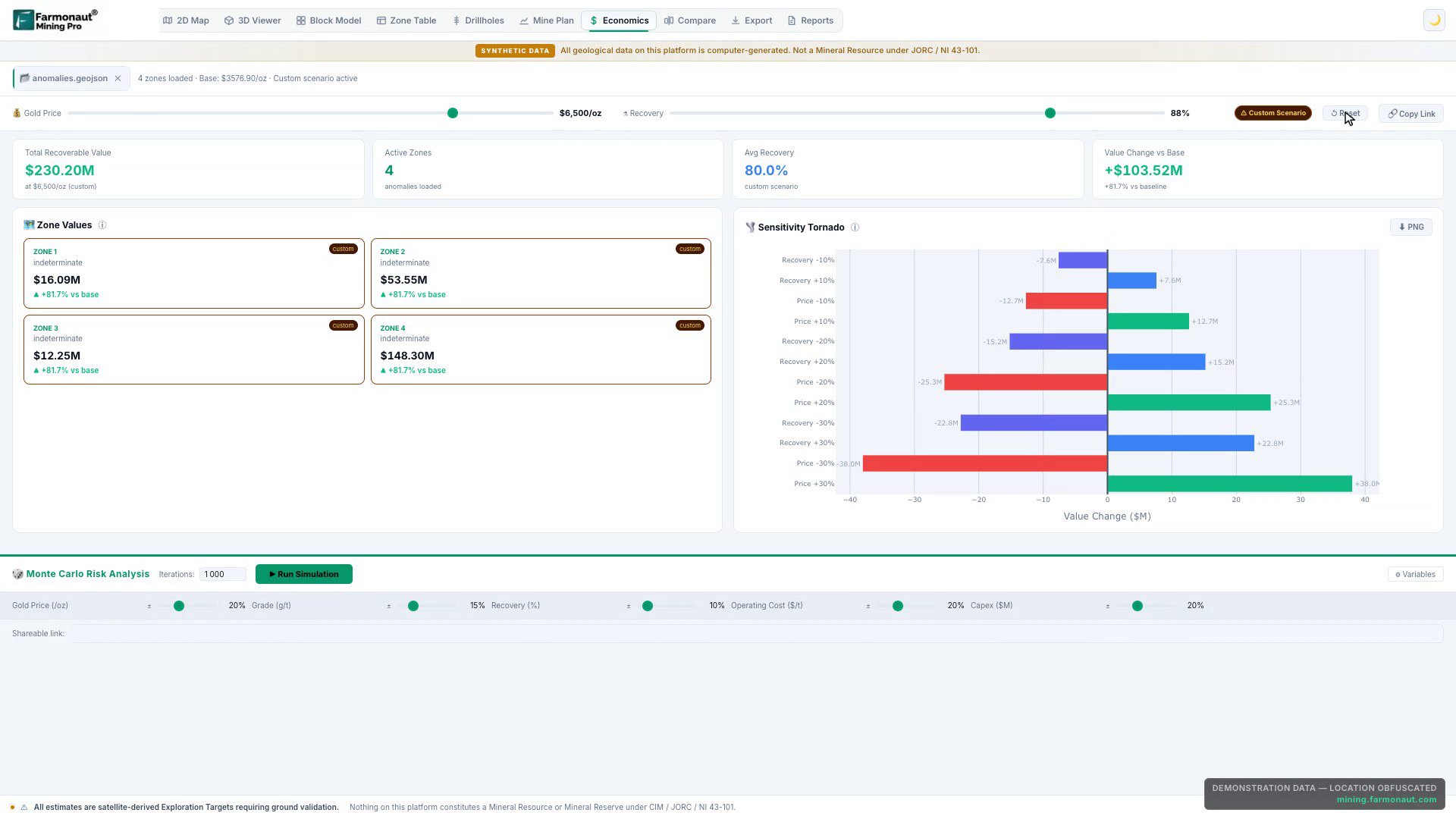Adjust the Gold Price (/oz) variance slider
The width and height of the screenshot is (1456, 819).
(179, 606)
